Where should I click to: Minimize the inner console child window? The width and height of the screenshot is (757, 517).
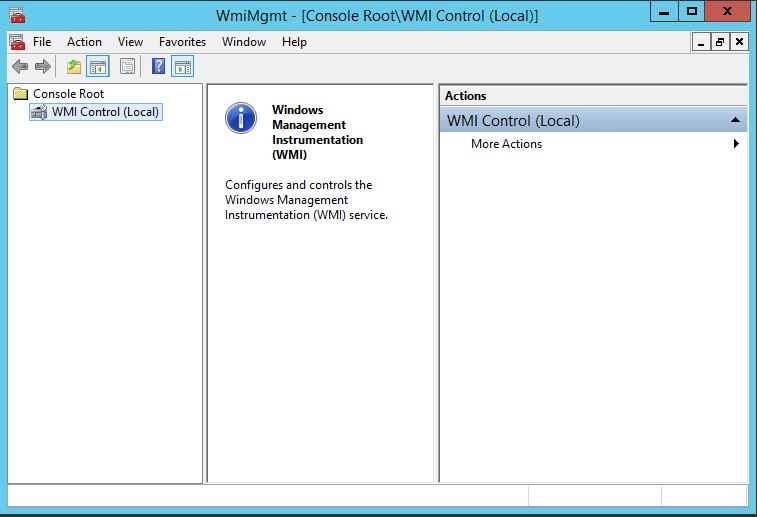point(701,42)
